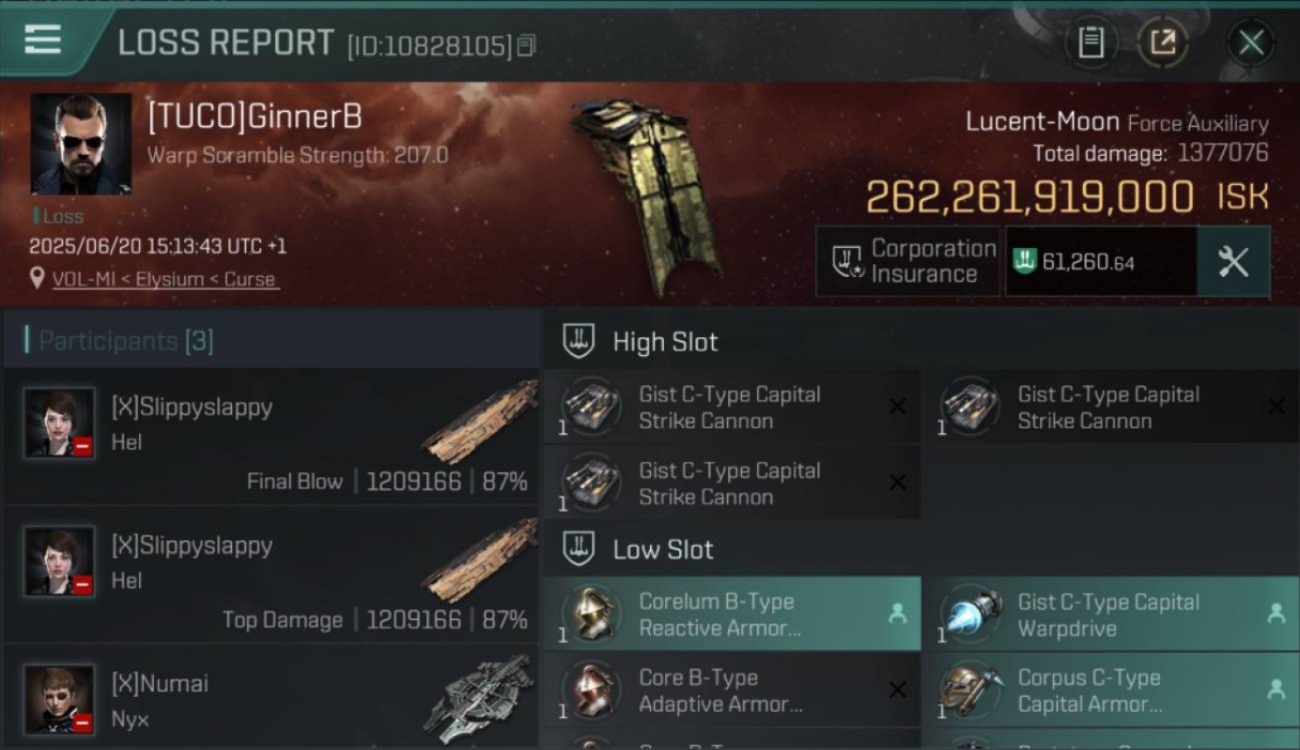
Task: Select Slippyslappy Final Blow participant portrait
Action: point(60,423)
